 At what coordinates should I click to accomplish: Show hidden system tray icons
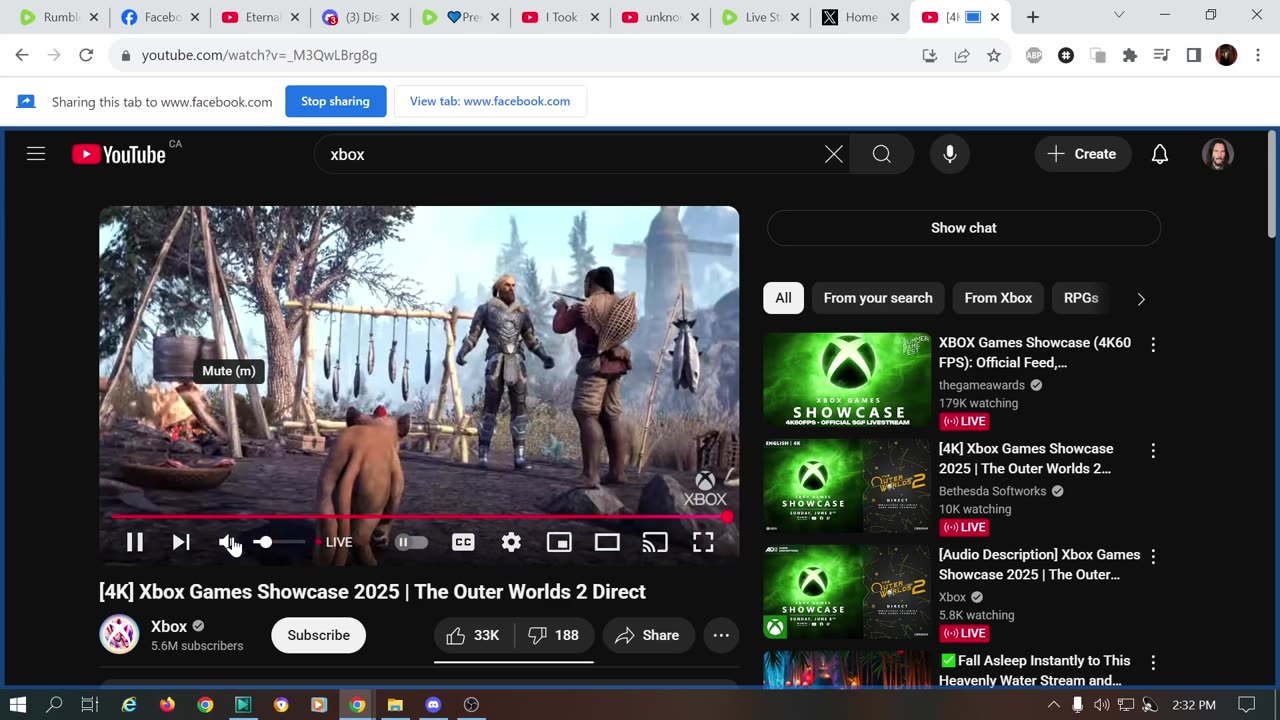pos(1053,704)
